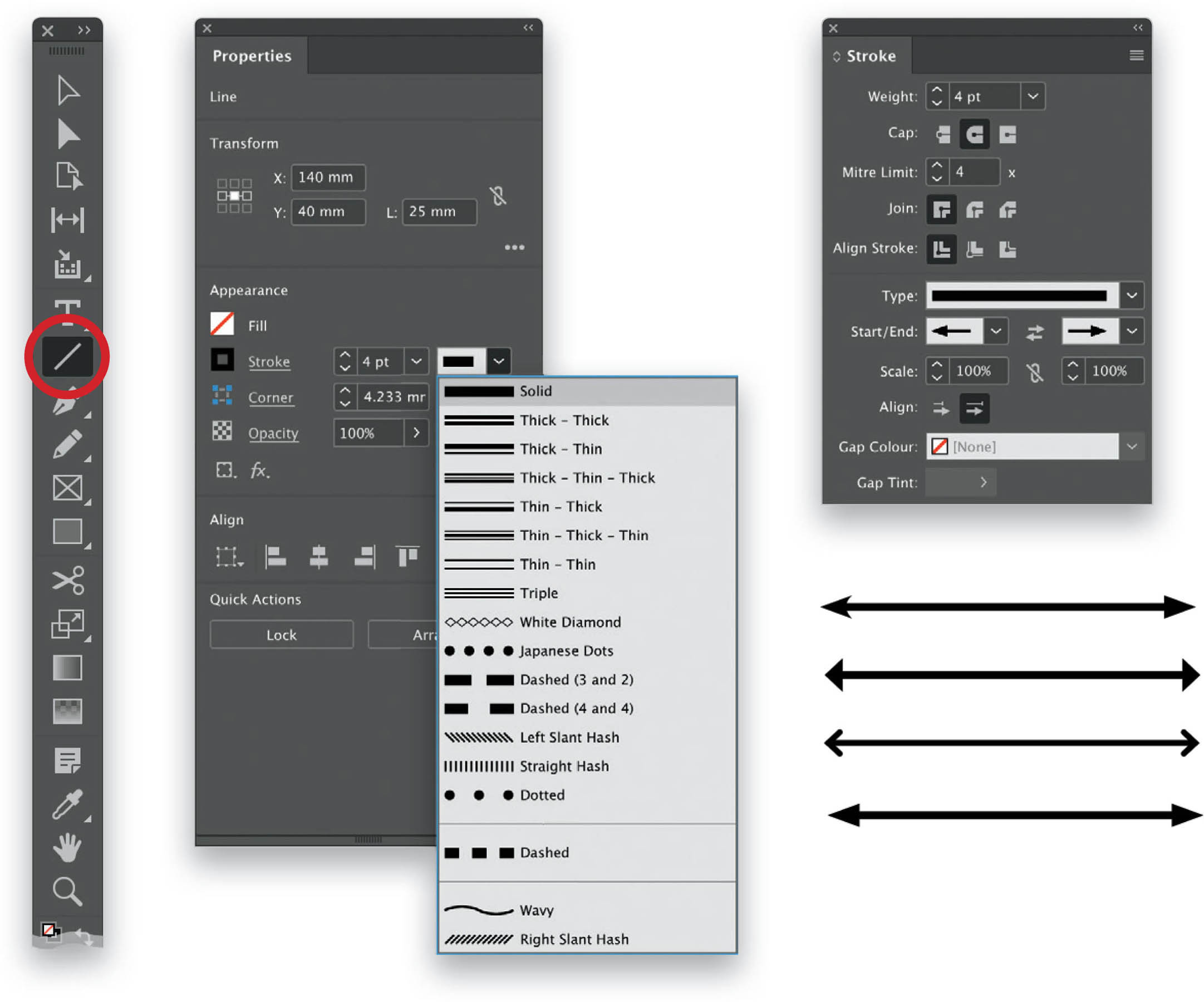Toggle swap start and end arrowheads
Viewport: 1204px width, 1002px height.
pos(1034,332)
